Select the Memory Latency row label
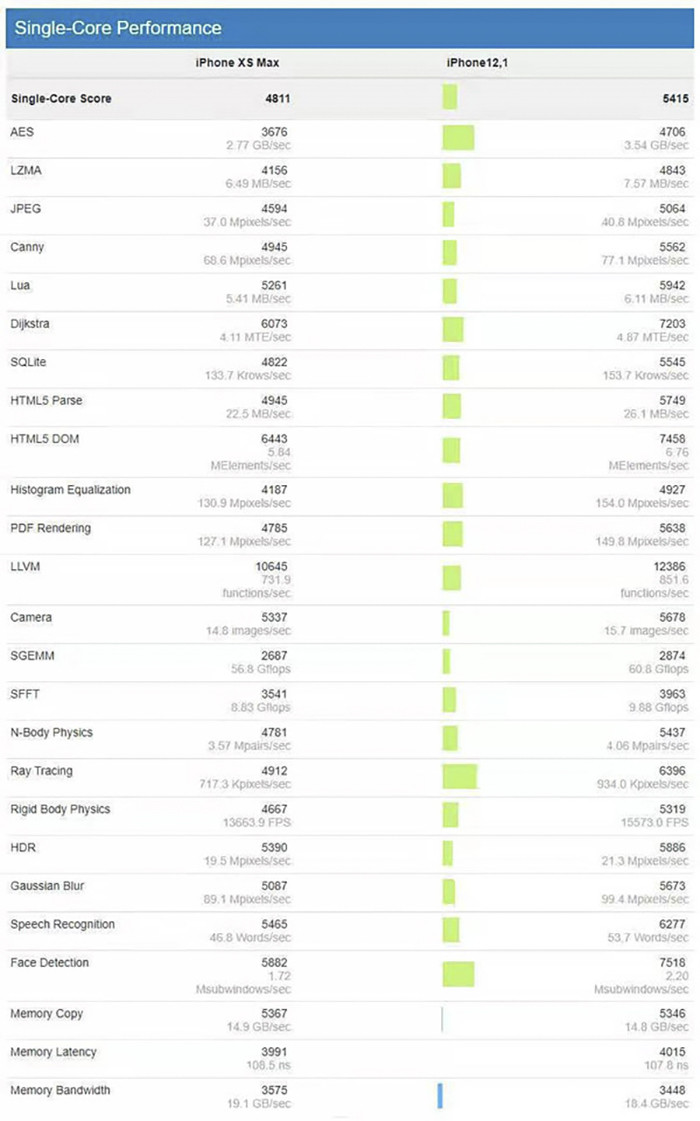This screenshot has height=1121, width=700. [x=53, y=1052]
